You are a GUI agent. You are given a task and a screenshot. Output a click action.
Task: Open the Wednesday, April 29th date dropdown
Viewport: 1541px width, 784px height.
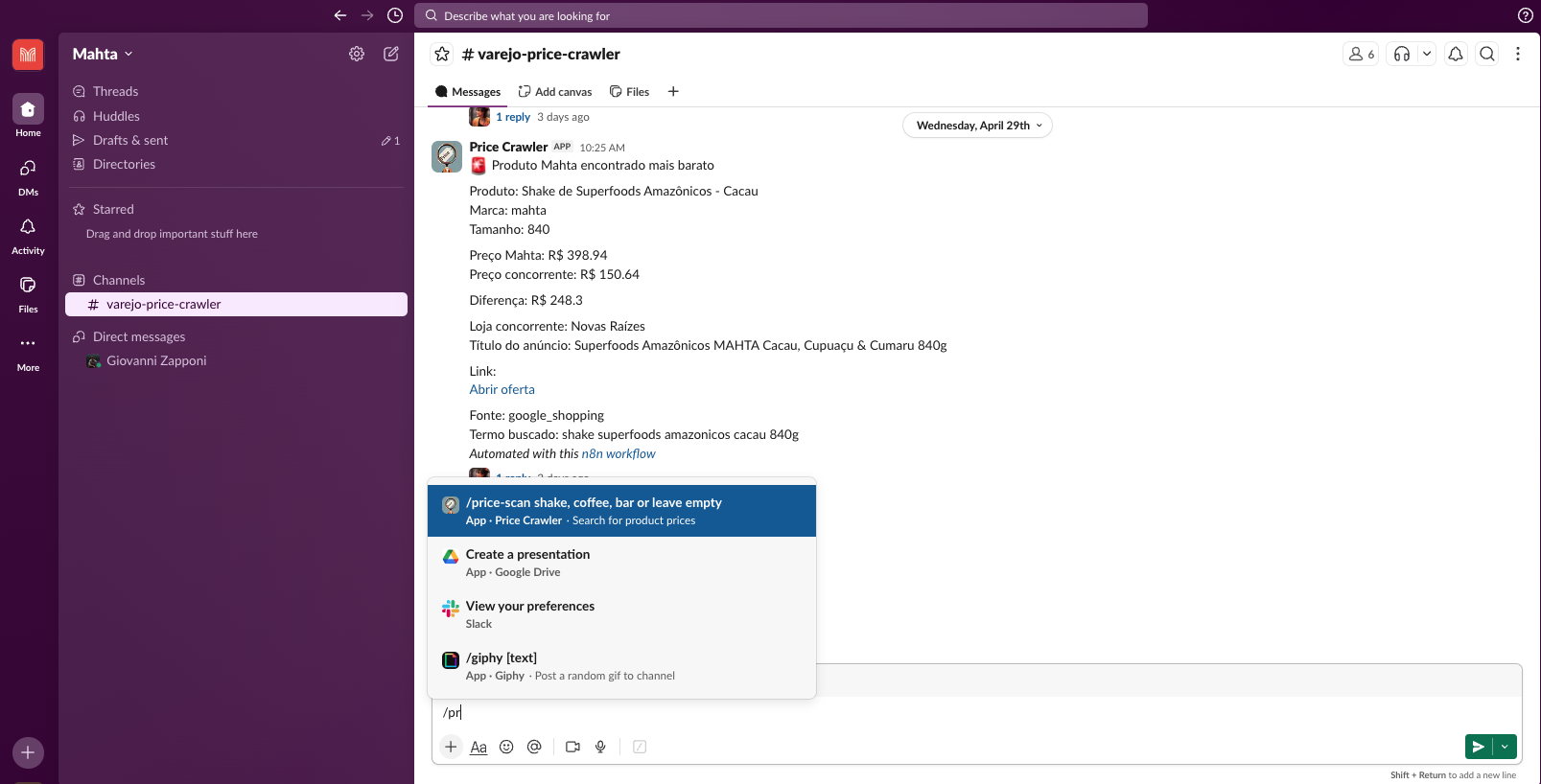(977, 126)
